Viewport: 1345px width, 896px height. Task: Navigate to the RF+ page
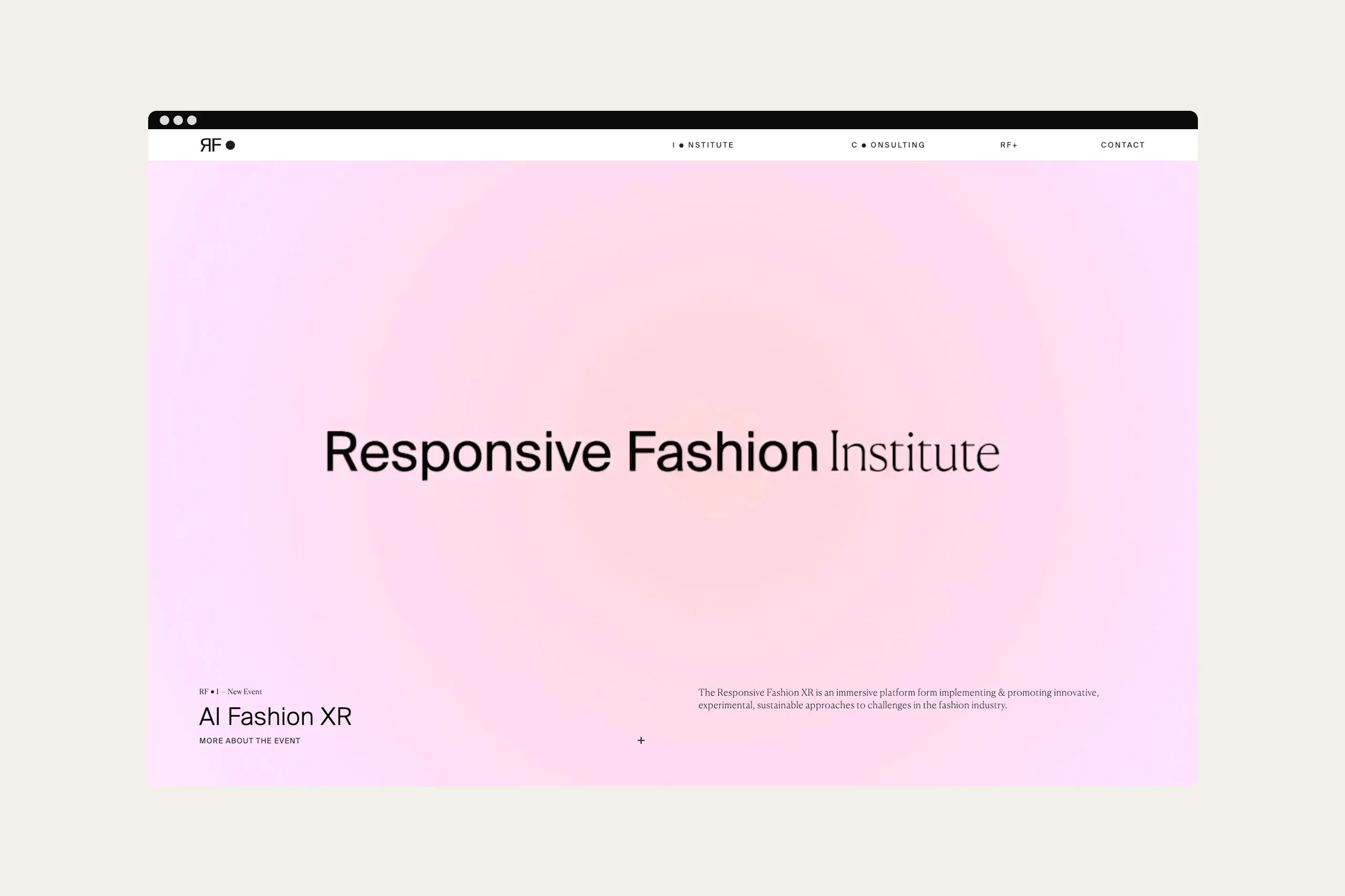tap(1008, 144)
